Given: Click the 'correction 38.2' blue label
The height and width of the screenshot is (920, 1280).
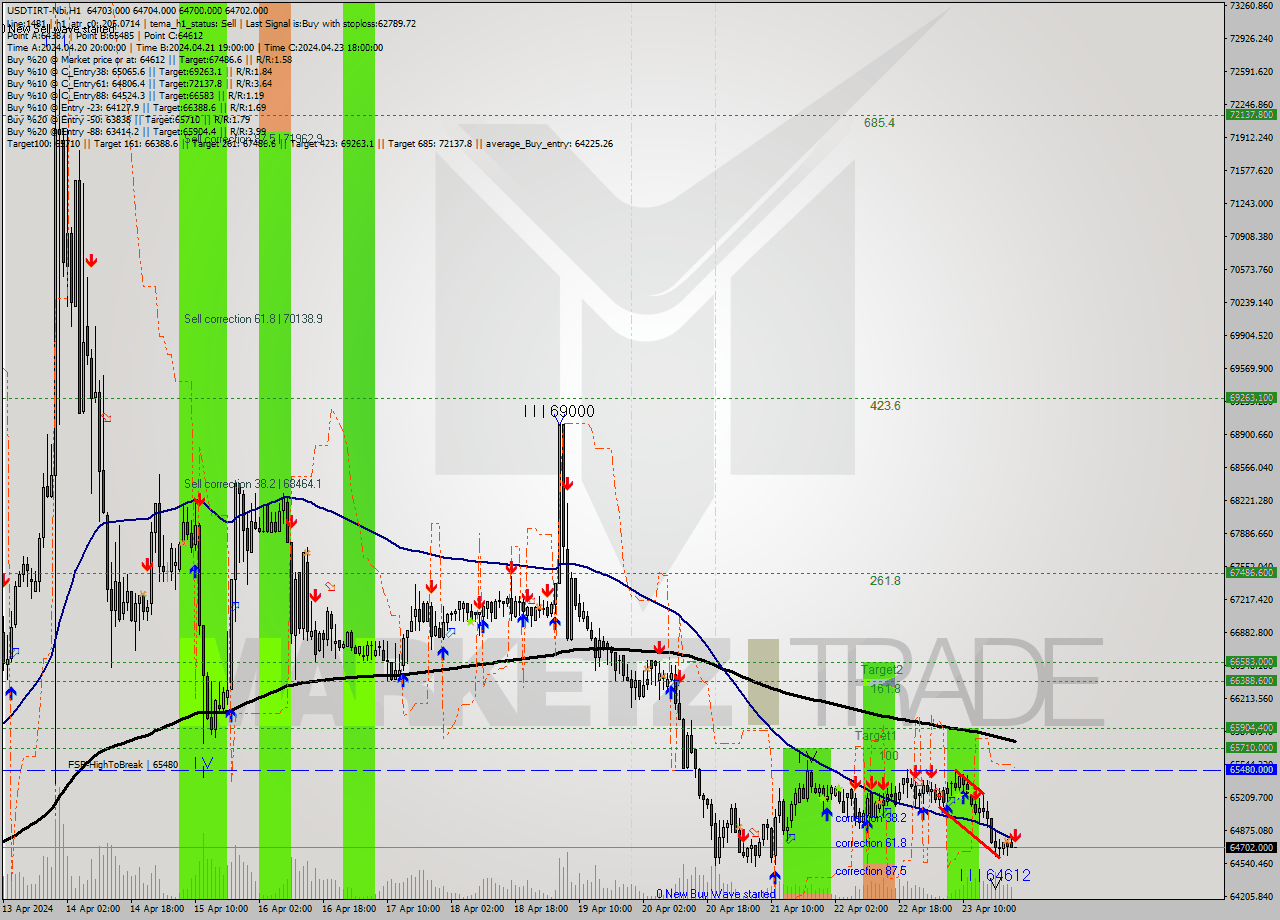Looking at the screenshot, I should click(x=871, y=818).
